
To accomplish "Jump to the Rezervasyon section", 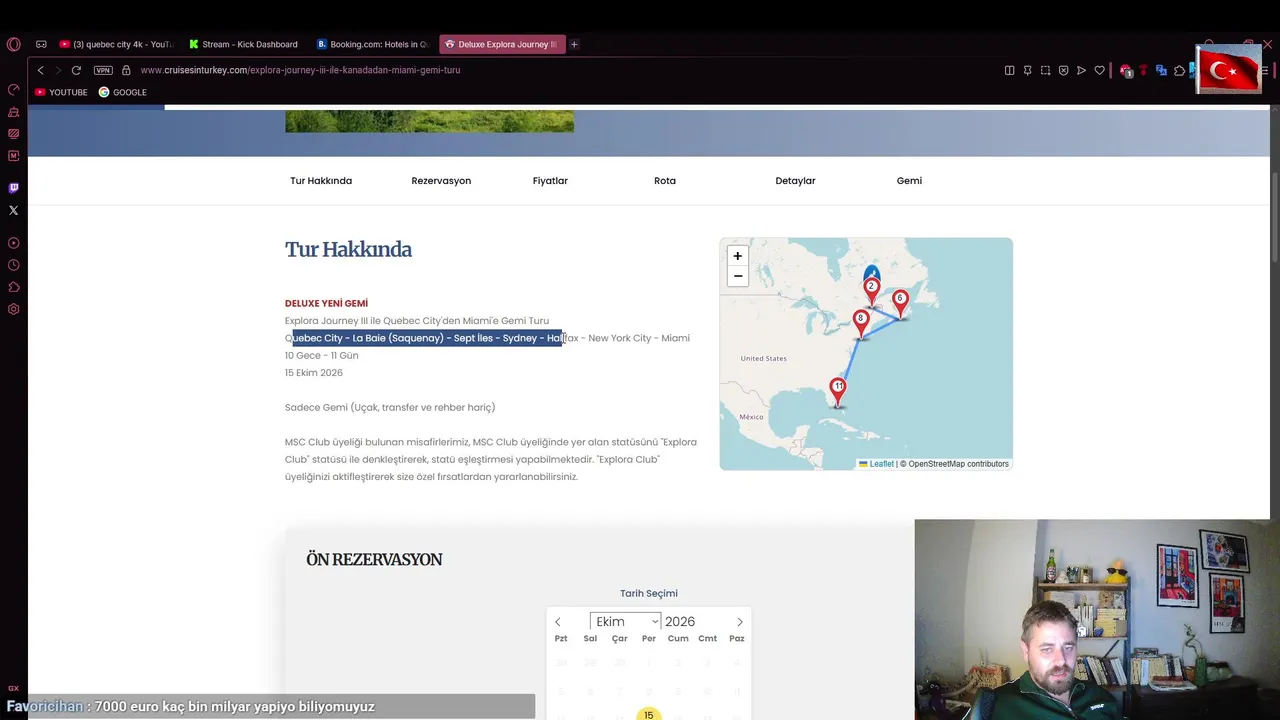I will click(441, 181).
